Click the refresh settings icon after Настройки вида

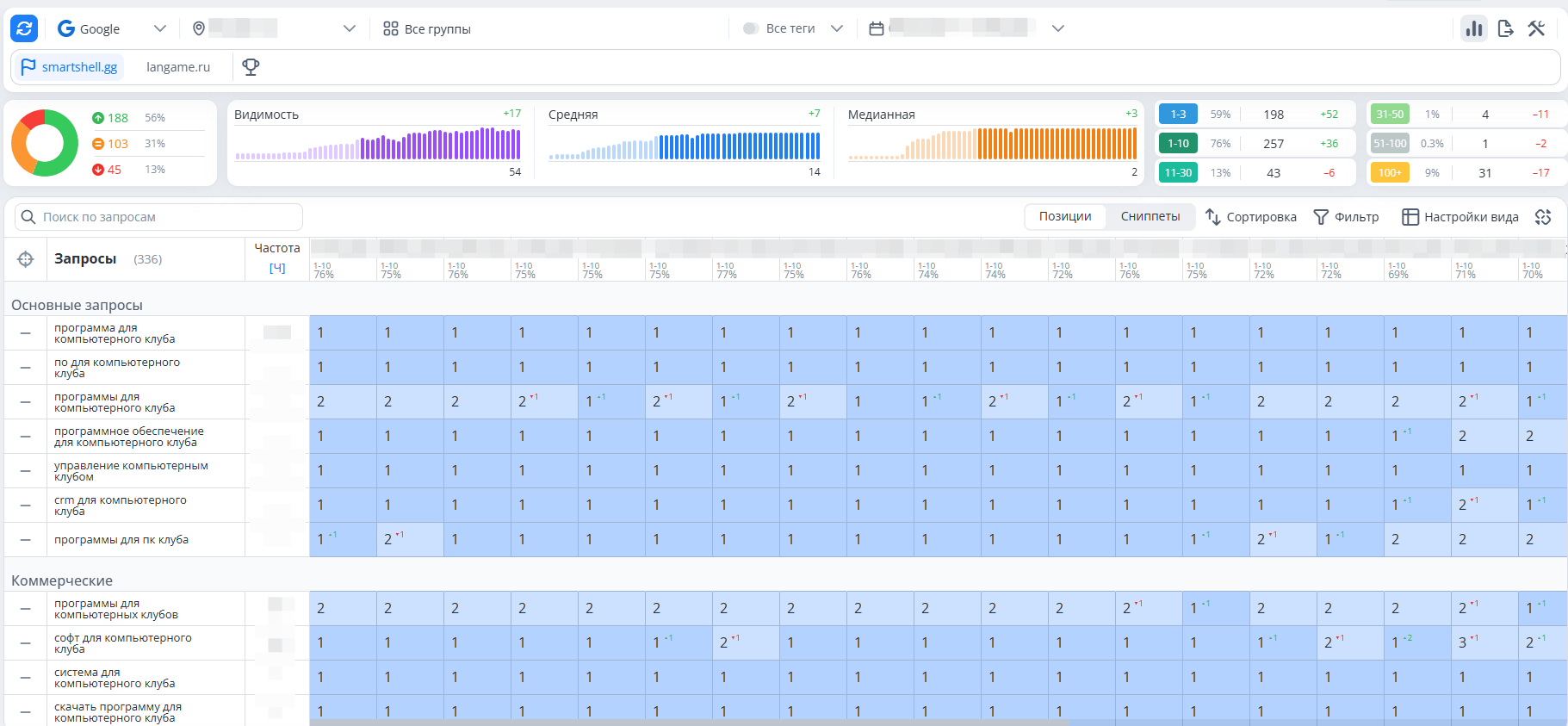click(1543, 217)
